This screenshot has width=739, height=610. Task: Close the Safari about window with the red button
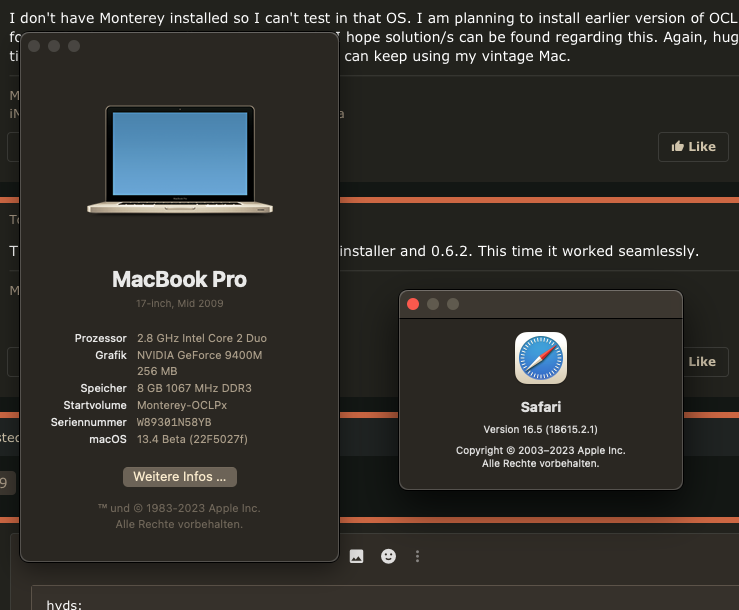coord(413,304)
